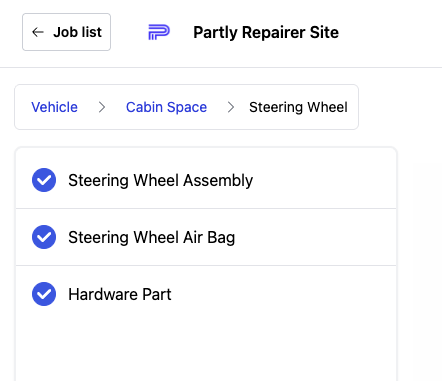Select the Steering Wheel breadcrumb item
442x381 pixels.
298,107
